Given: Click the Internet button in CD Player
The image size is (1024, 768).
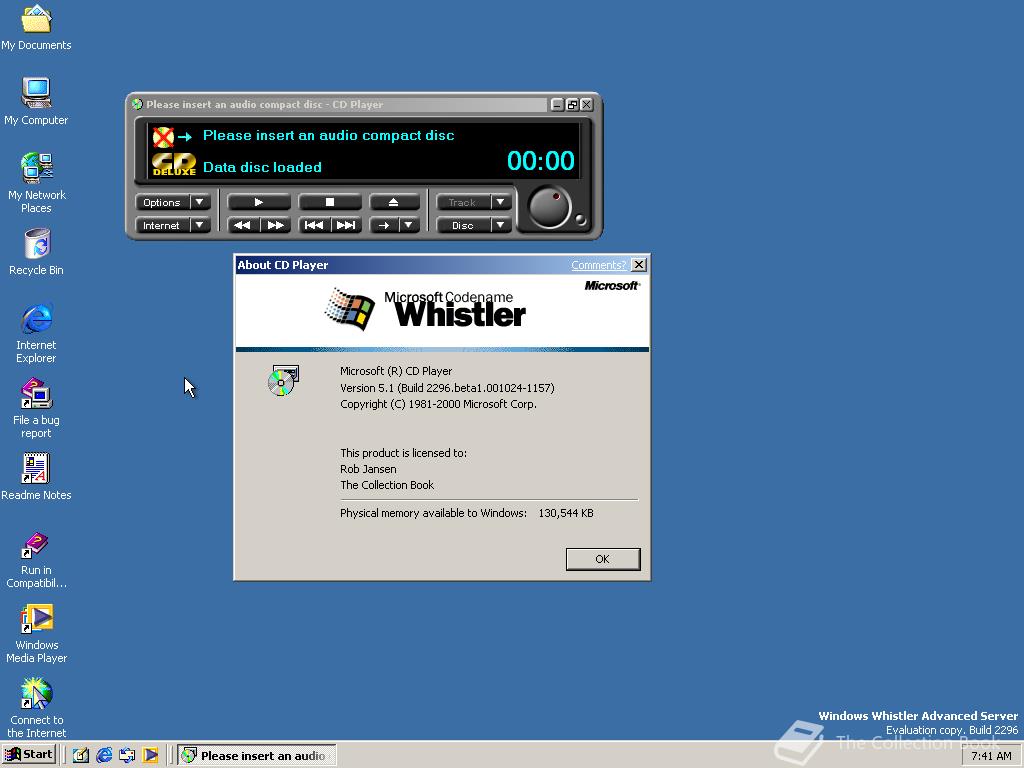Looking at the screenshot, I should [162, 225].
